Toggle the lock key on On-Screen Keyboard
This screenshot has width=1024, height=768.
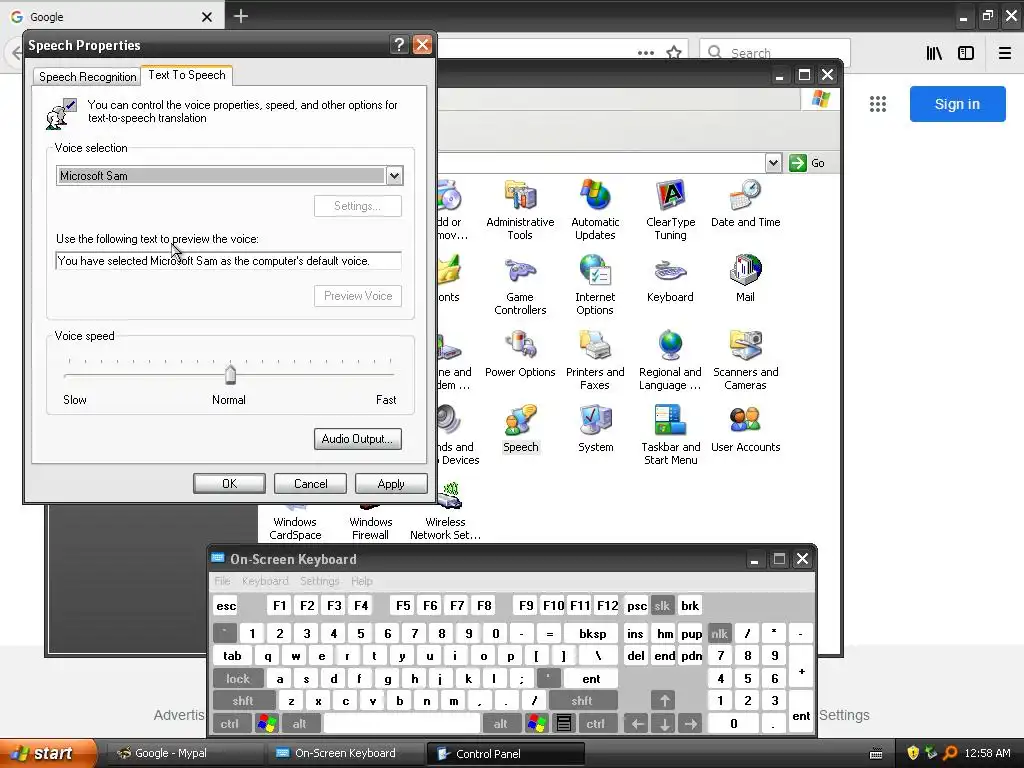pyautogui.click(x=238, y=679)
